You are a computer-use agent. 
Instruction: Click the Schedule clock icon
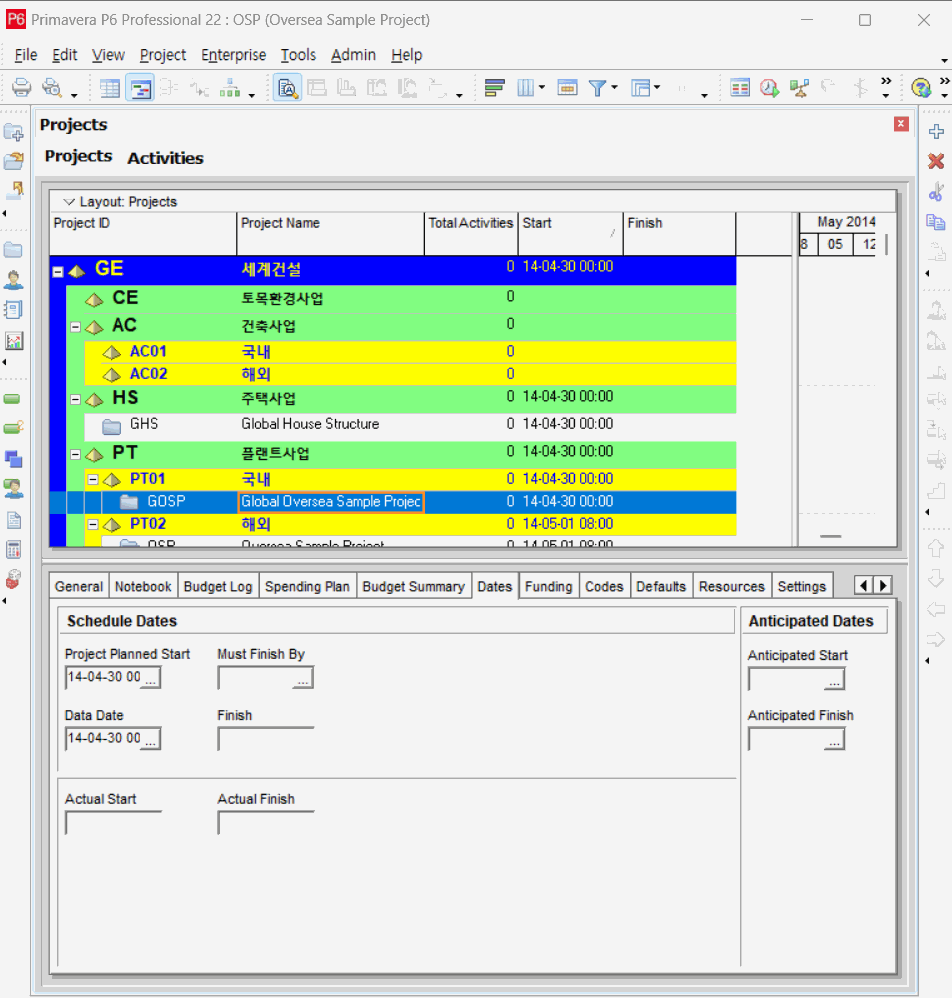[x=769, y=87]
